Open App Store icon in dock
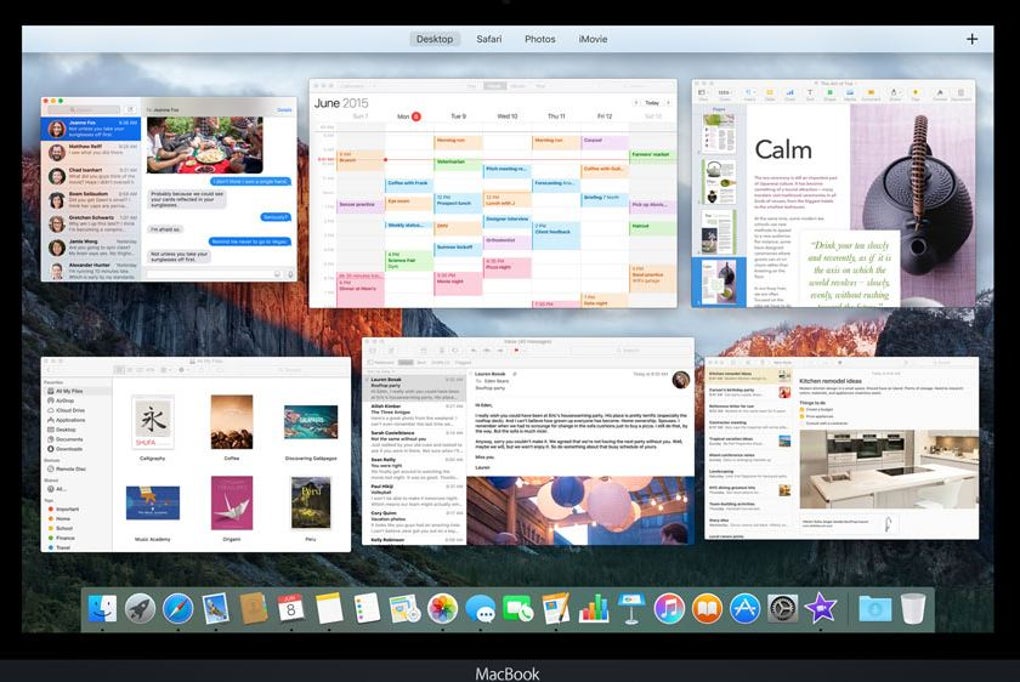Viewport: 1020px width, 682px height. coord(745,609)
